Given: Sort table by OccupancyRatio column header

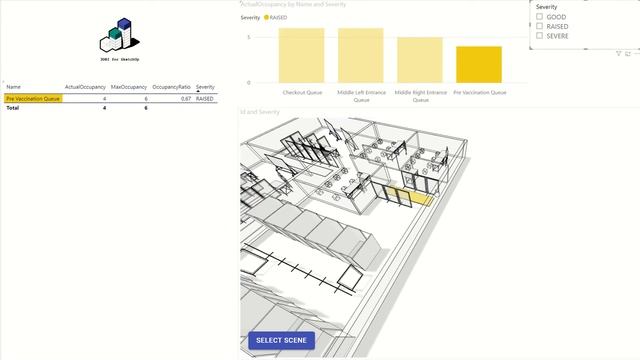Looking at the screenshot, I should [171, 87].
